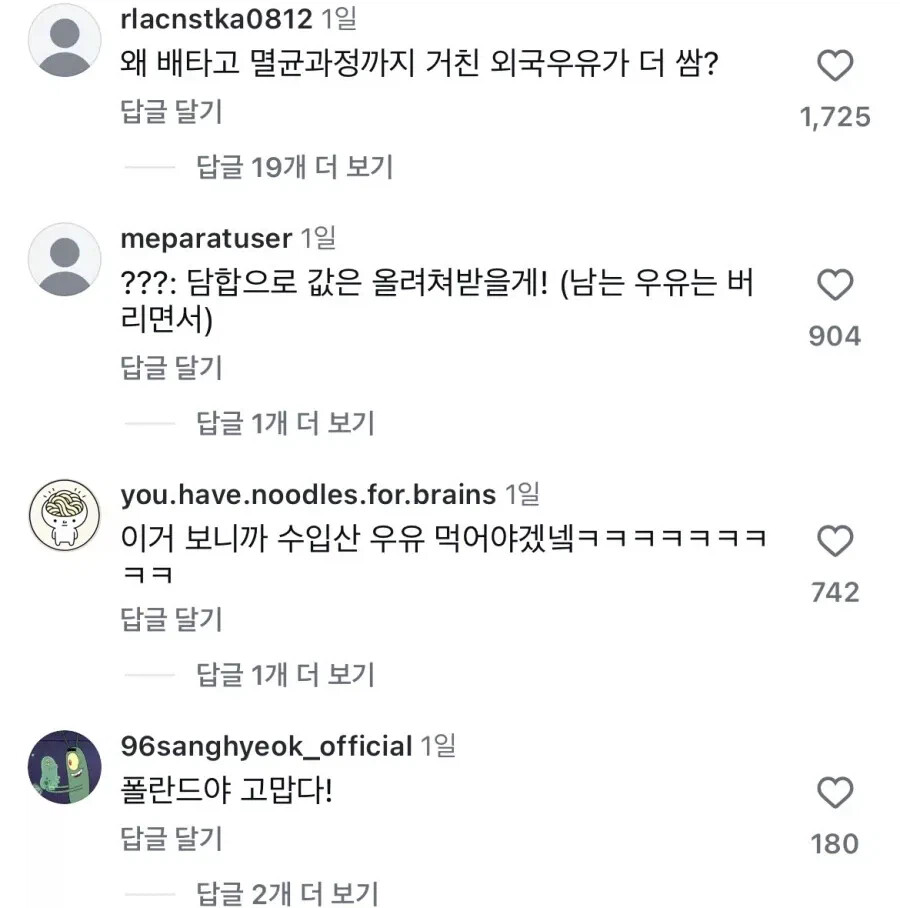Viewport: 900px width, 908px height.
Task: Like meparatuser's comment with heart icon
Action: pos(835,286)
